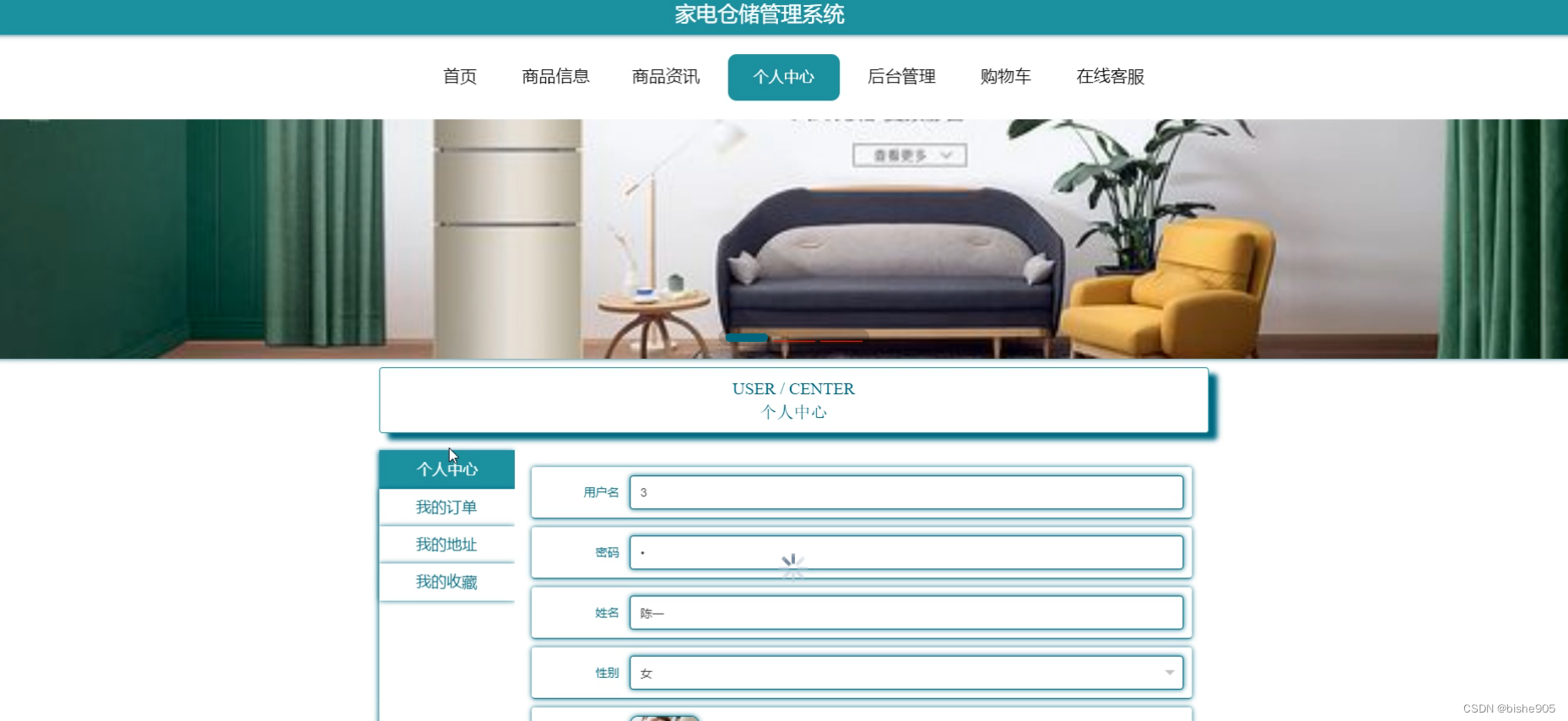Open 在线客服 chat link

click(1110, 77)
